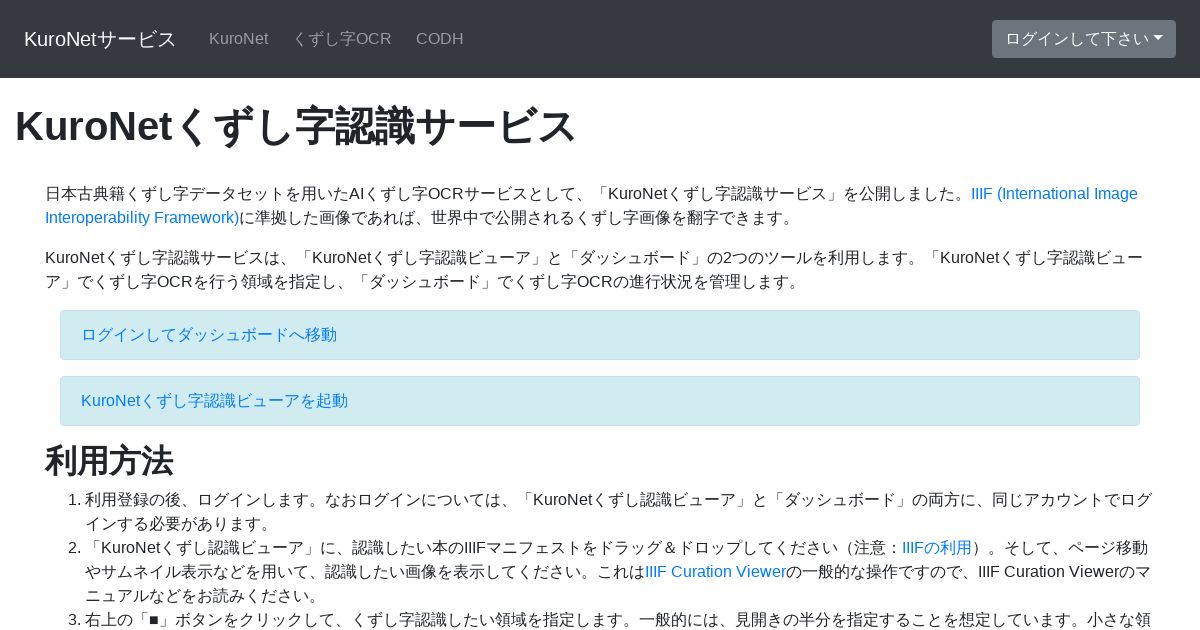Open the KuroNet nav item
The width and height of the screenshot is (1200, 630).
239,39
